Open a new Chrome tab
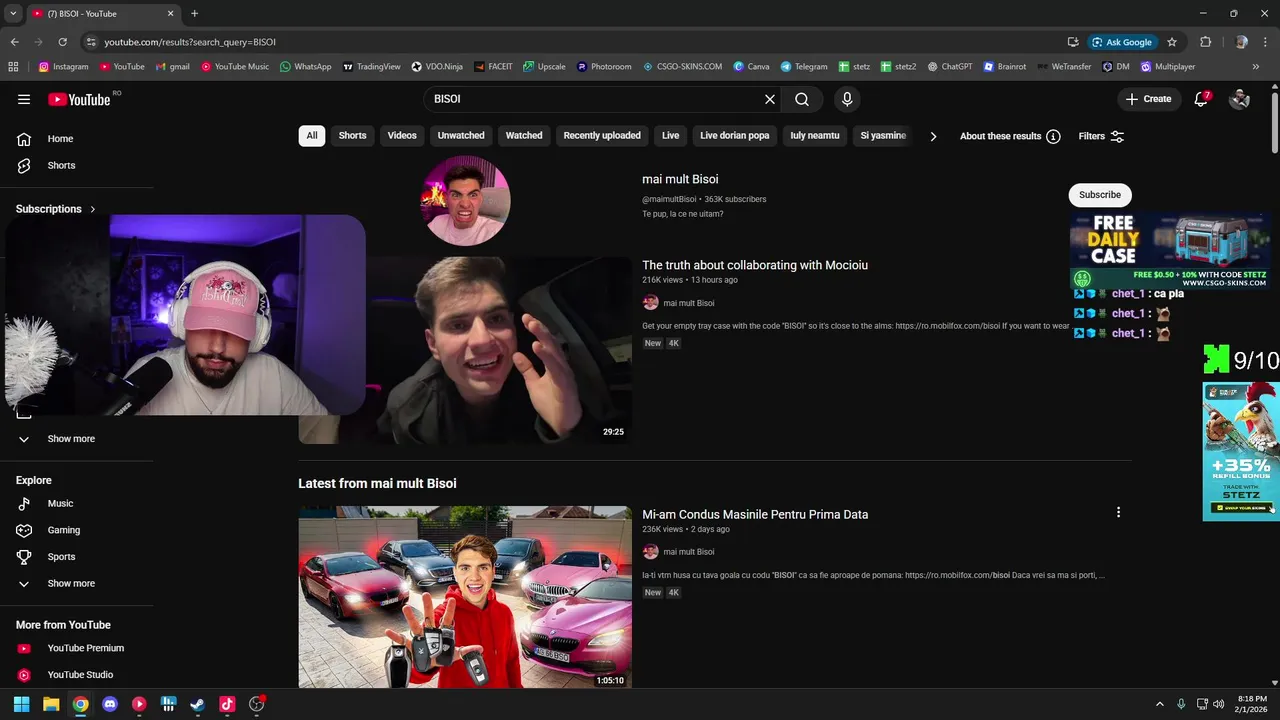Screen dimensions: 1280x720 point(195,14)
